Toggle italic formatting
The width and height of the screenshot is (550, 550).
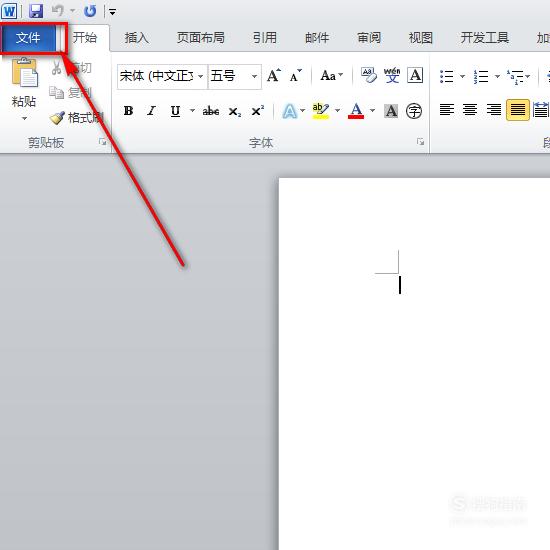point(152,111)
